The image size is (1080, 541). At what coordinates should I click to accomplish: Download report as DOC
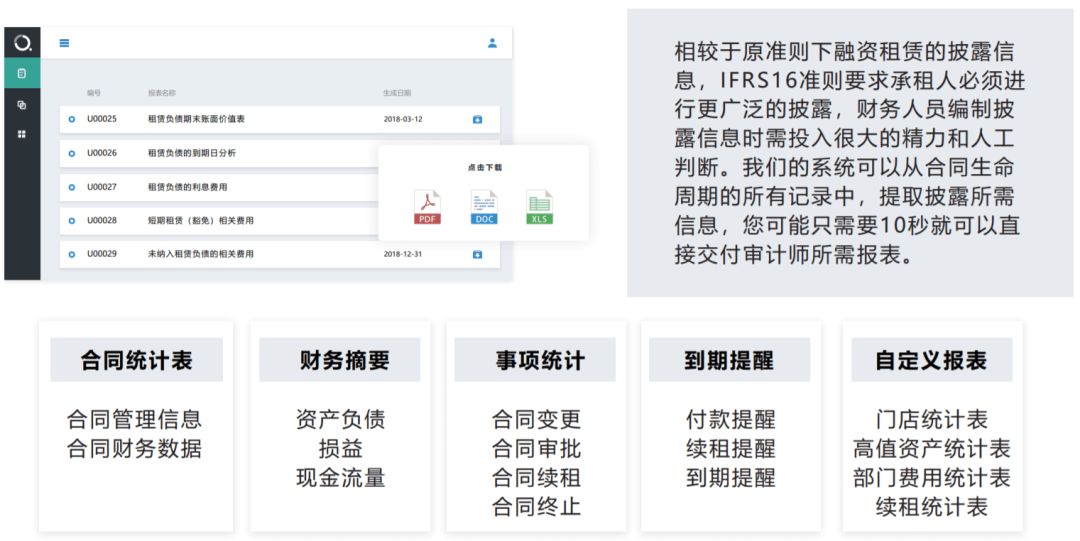pos(484,207)
